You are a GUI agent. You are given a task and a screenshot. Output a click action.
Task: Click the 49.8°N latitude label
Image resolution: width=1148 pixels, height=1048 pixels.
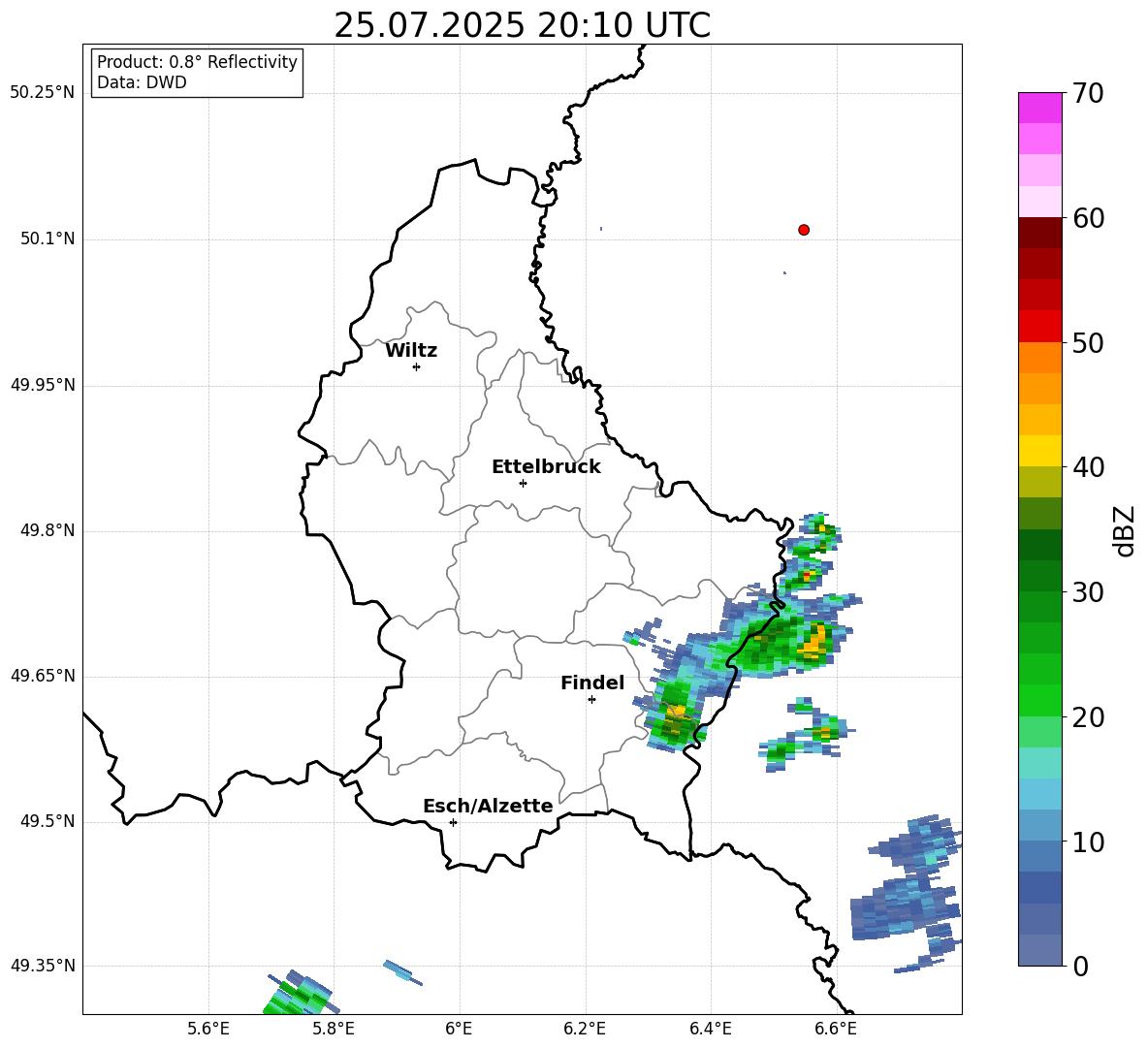pyautogui.click(x=48, y=530)
